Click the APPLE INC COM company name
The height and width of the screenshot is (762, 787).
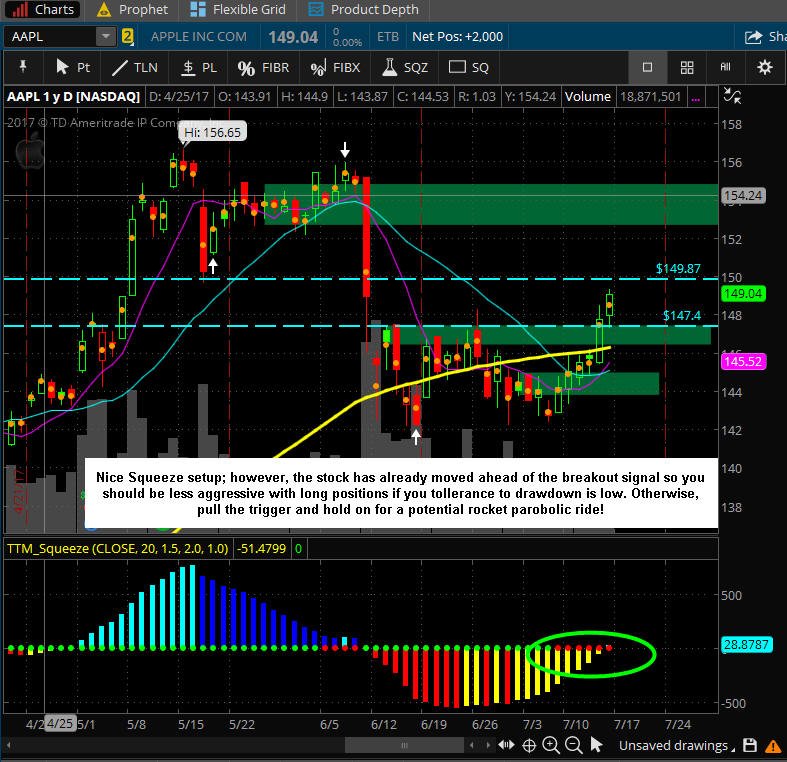coord(199,37)
